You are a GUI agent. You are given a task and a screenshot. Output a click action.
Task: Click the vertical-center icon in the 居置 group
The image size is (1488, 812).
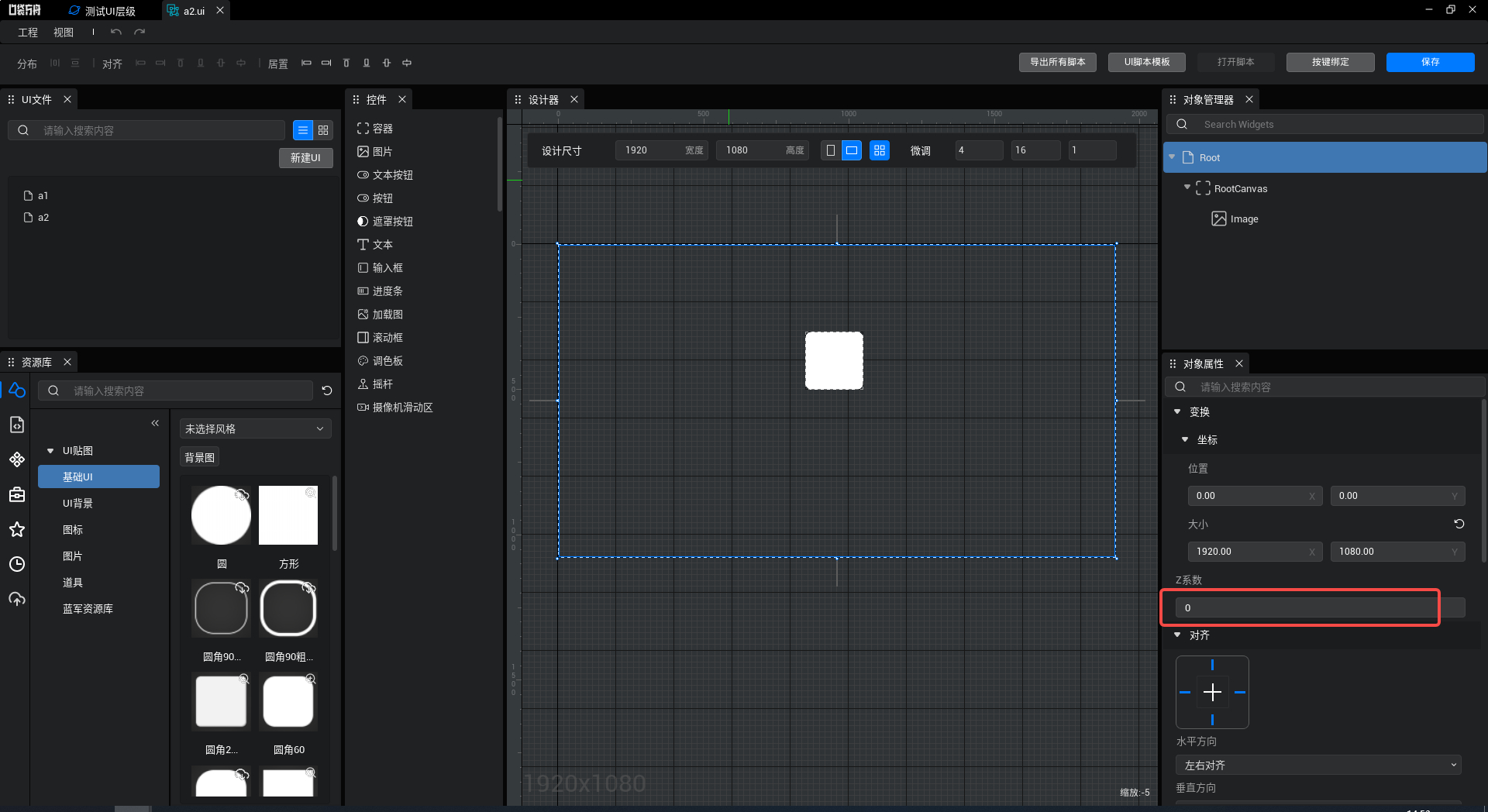coord(387,63)
